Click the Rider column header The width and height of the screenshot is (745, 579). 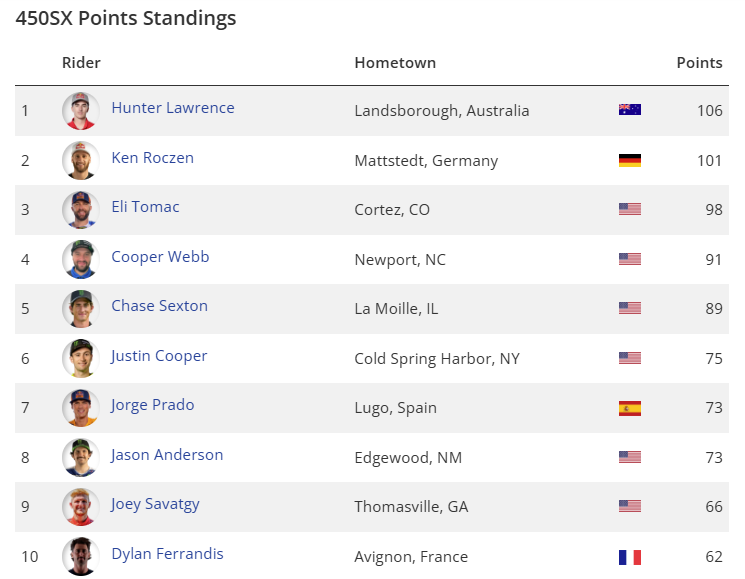81,62
